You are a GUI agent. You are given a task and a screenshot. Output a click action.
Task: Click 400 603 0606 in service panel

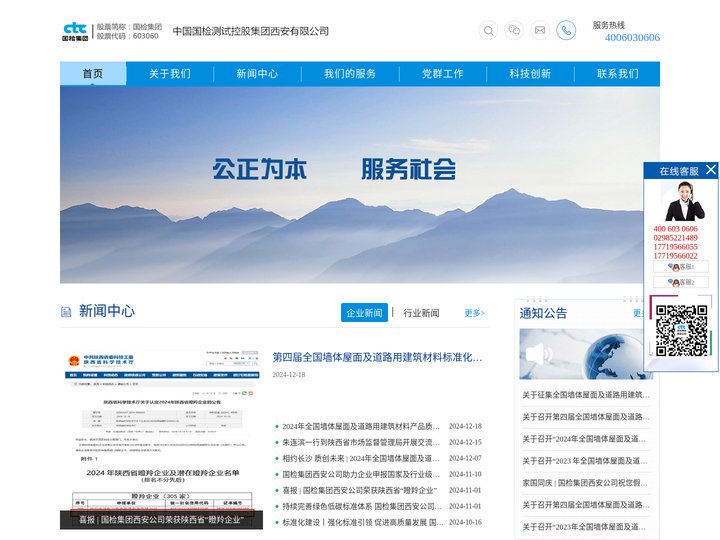click(x=675, y=229)
